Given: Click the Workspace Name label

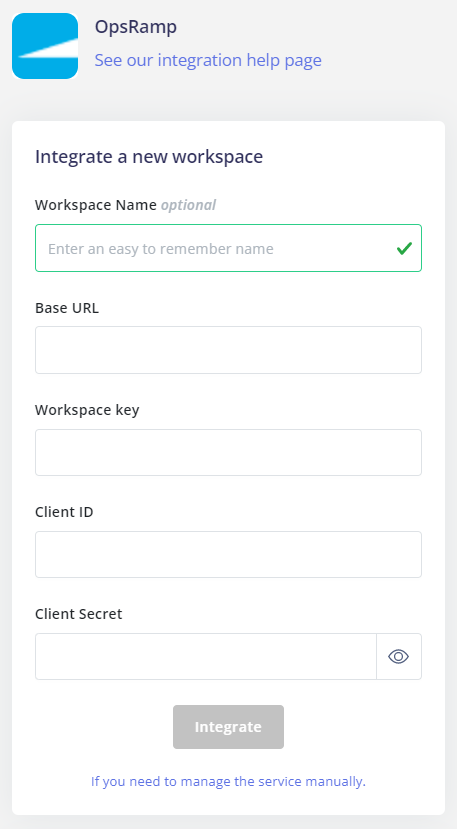Looking at the screenshot, I should tap(96, 205).
